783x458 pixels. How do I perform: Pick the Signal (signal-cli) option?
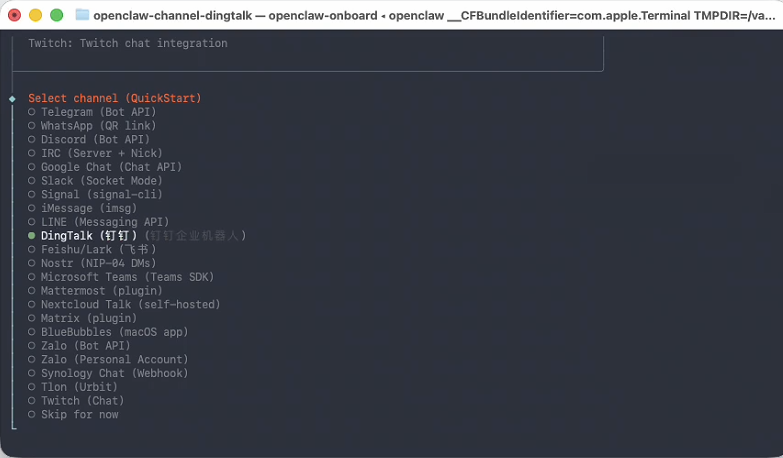[x=101, y=195]
